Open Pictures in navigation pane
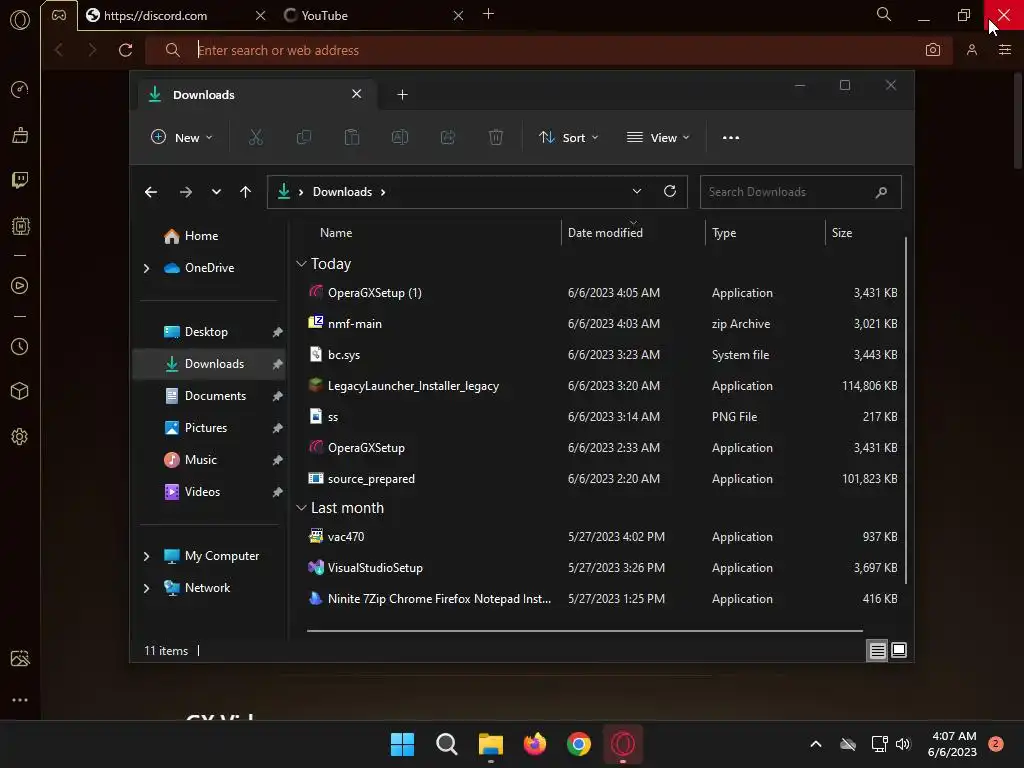Screen dimensions: 1024x768 tap(206, 428)
